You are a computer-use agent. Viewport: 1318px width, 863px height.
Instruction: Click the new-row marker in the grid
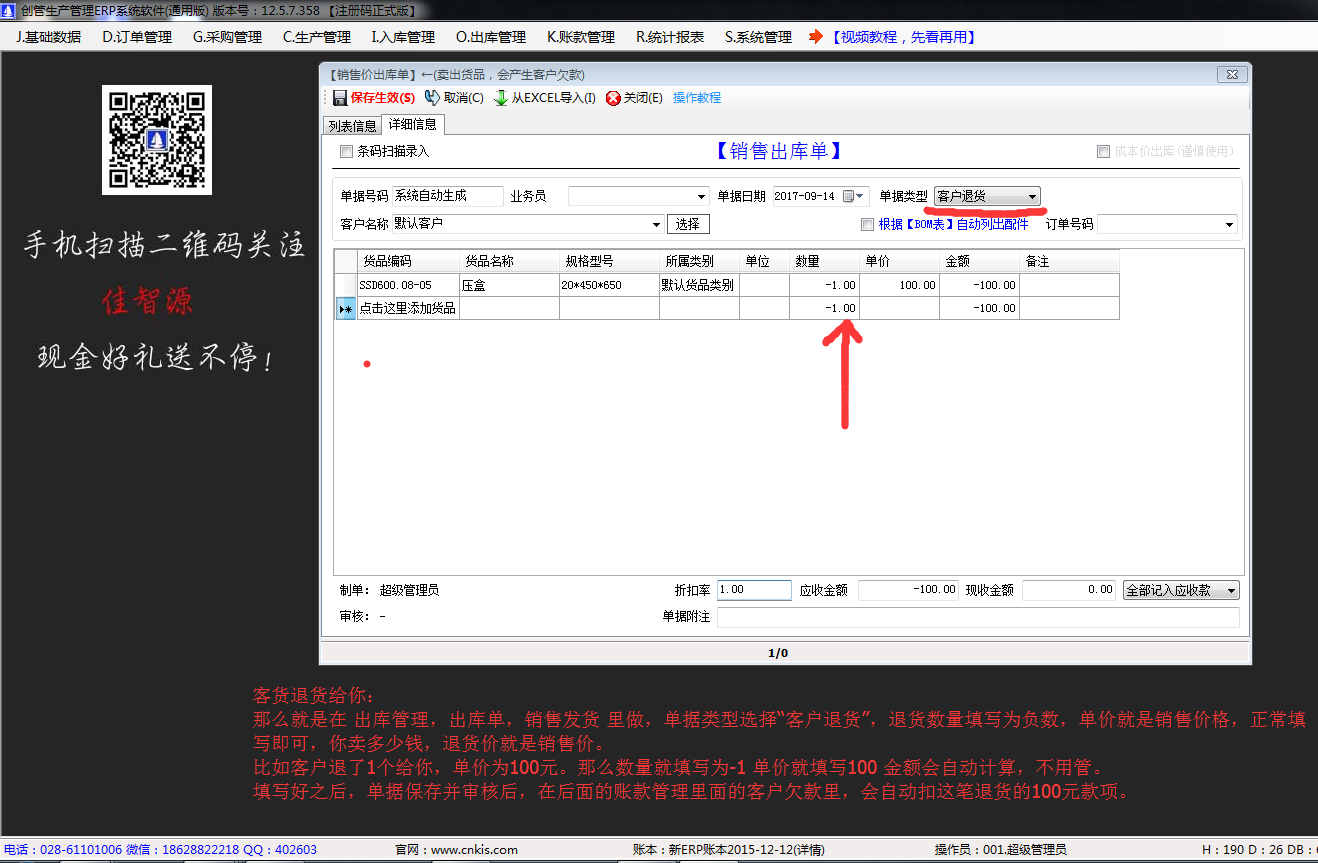(345, 309)
